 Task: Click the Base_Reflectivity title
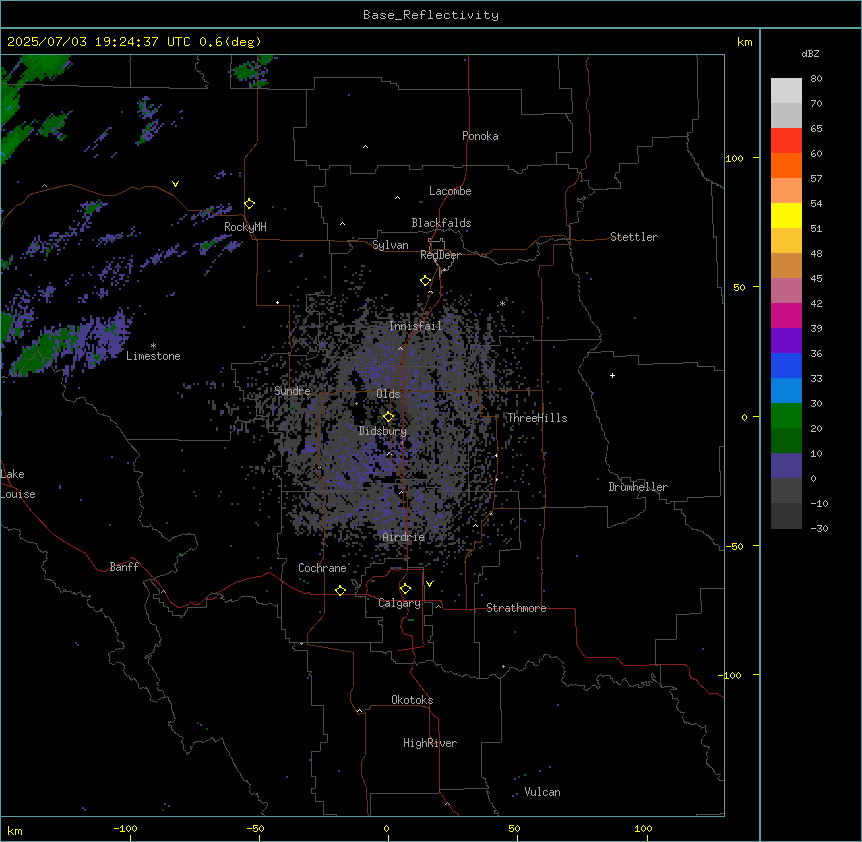tap(431, 15)
